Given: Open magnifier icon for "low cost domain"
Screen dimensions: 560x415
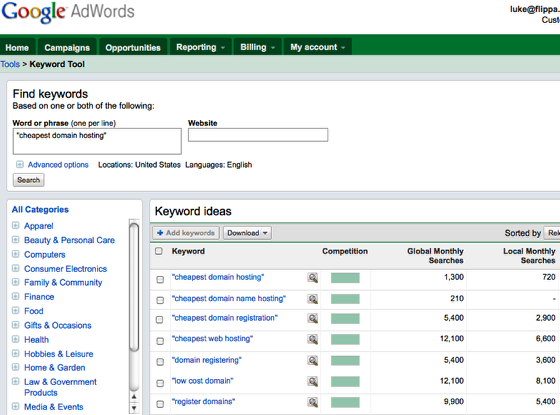Looking at the screenshot, I should (312, 381).
